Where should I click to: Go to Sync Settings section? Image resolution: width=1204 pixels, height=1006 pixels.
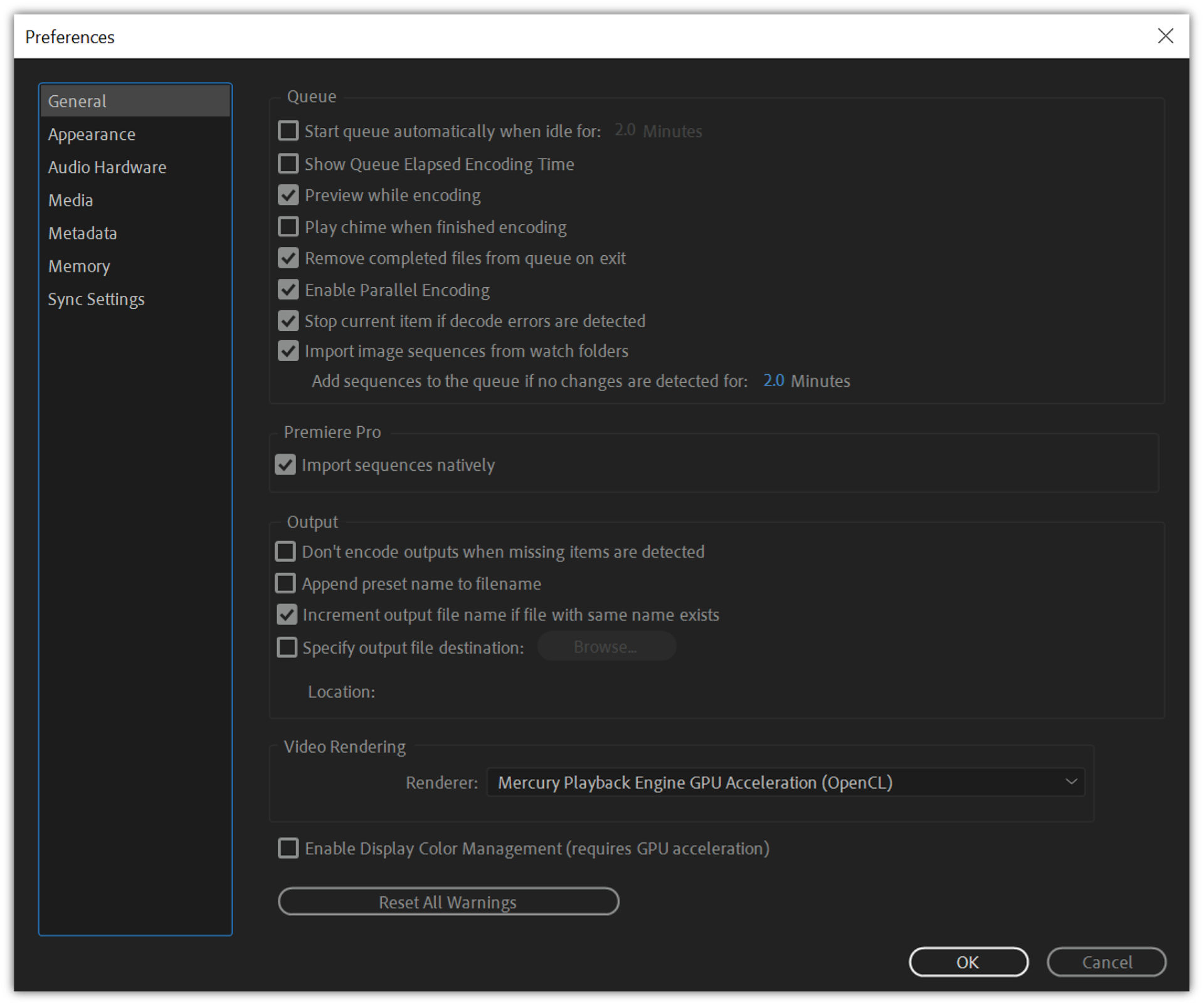pyautogui.click(x=96, y=300)
